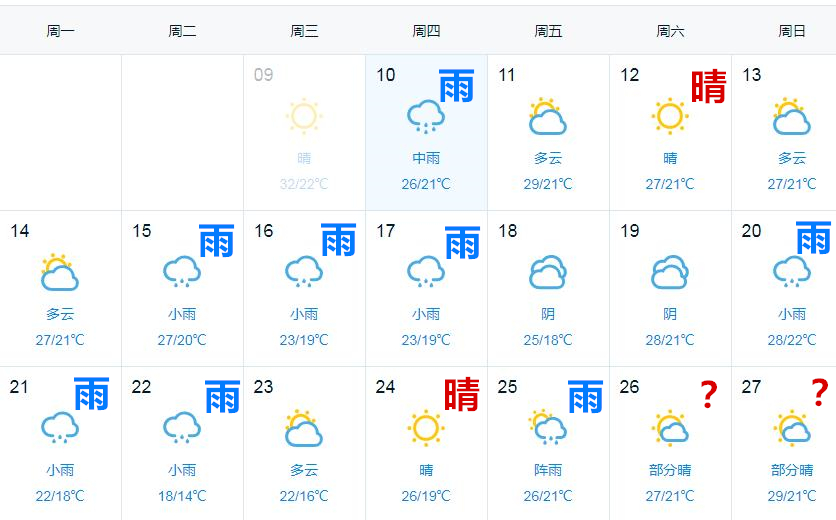Click the red 晴 mark on day 24
This screenshot has height=520, width=836.
[x=462, y=394]
